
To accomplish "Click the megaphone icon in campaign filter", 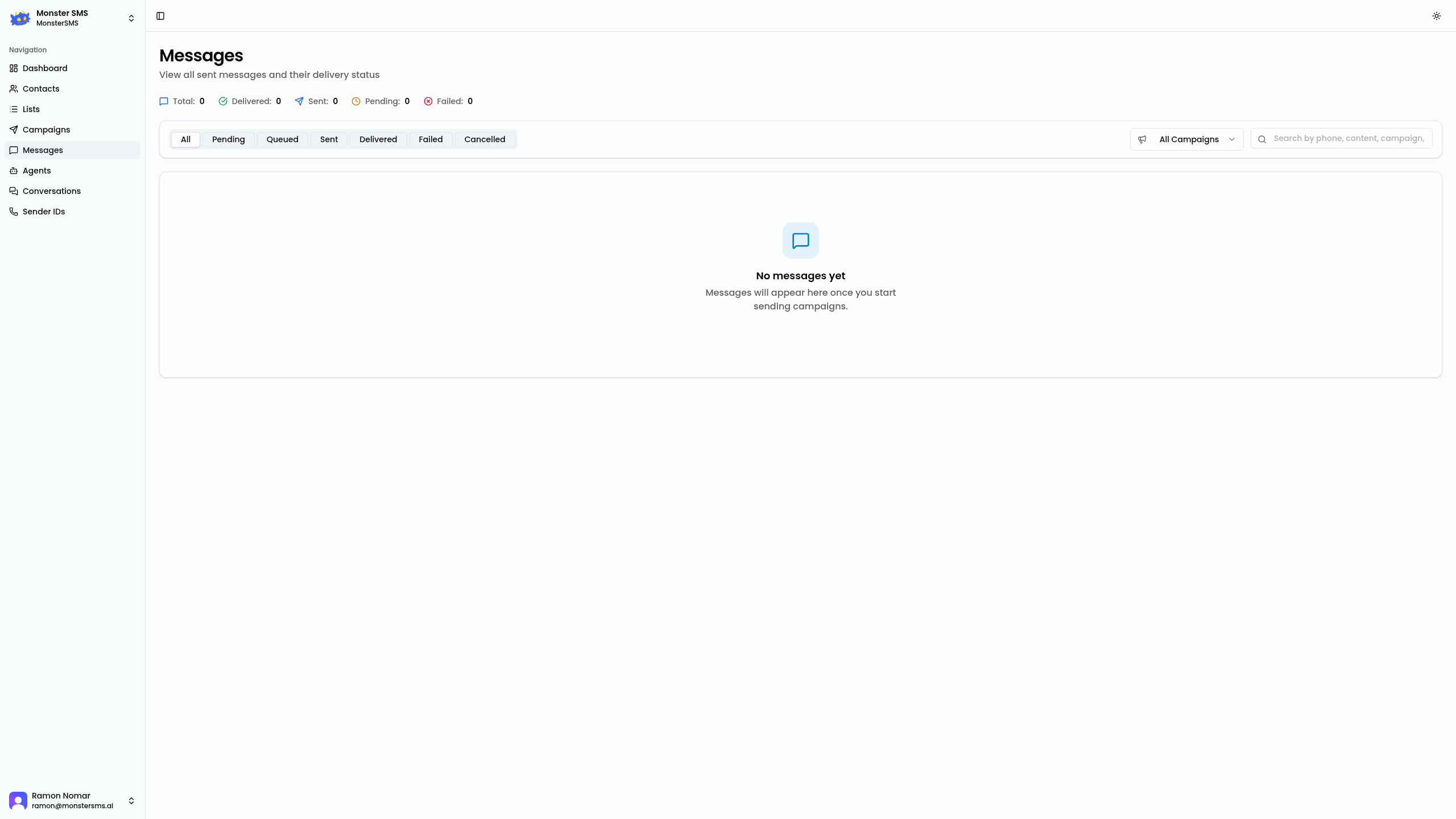I will pos(1142,139).
